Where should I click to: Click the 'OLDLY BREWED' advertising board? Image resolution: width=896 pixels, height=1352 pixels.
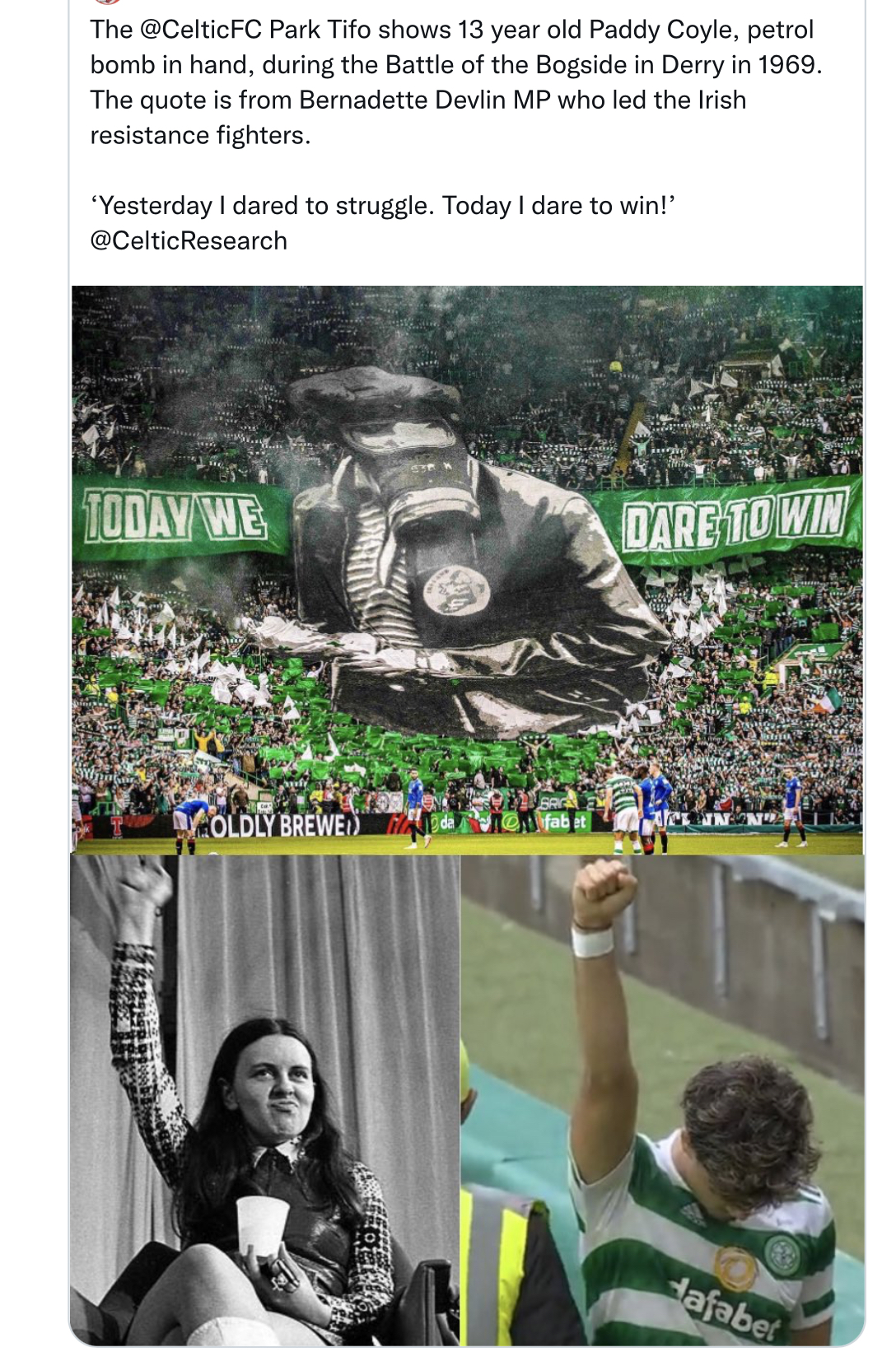pyautogui.click(x=280, y=825)
